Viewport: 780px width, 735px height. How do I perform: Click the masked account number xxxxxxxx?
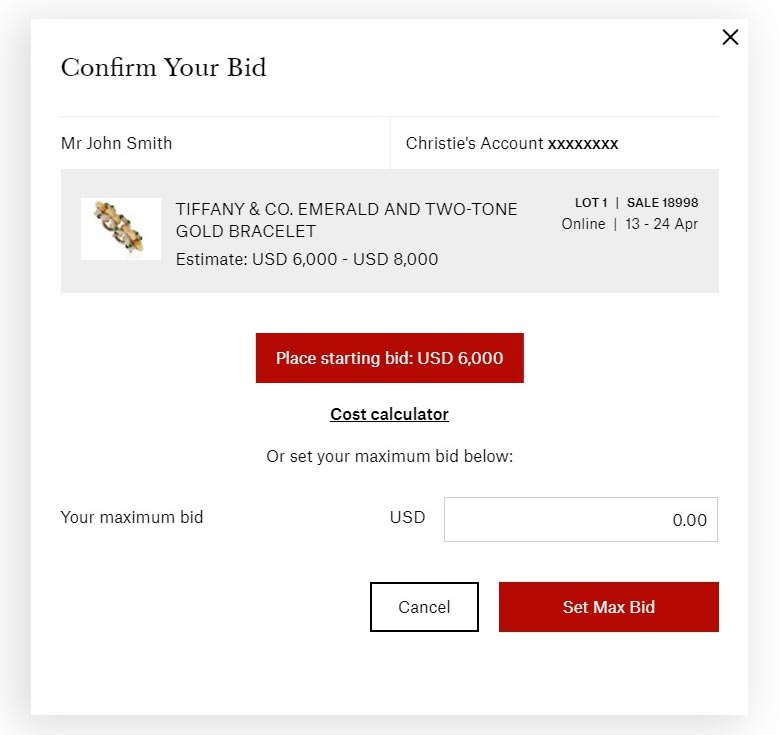583,144
